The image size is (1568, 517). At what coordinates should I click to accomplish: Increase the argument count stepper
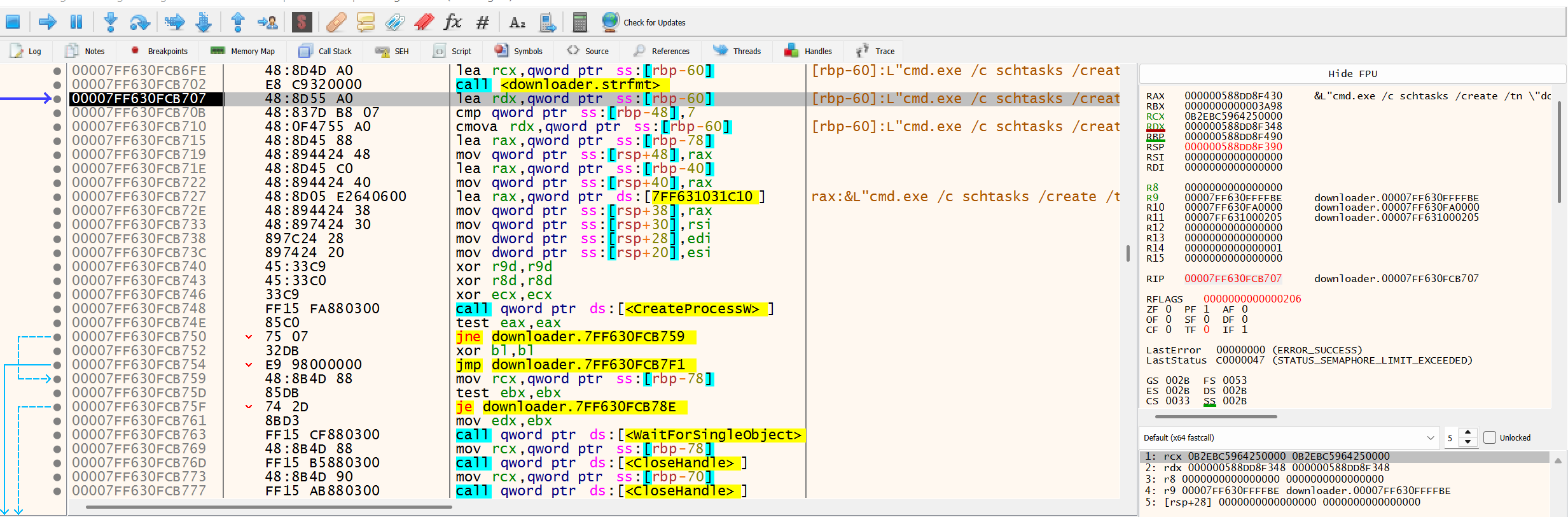tap(1467, 433)
